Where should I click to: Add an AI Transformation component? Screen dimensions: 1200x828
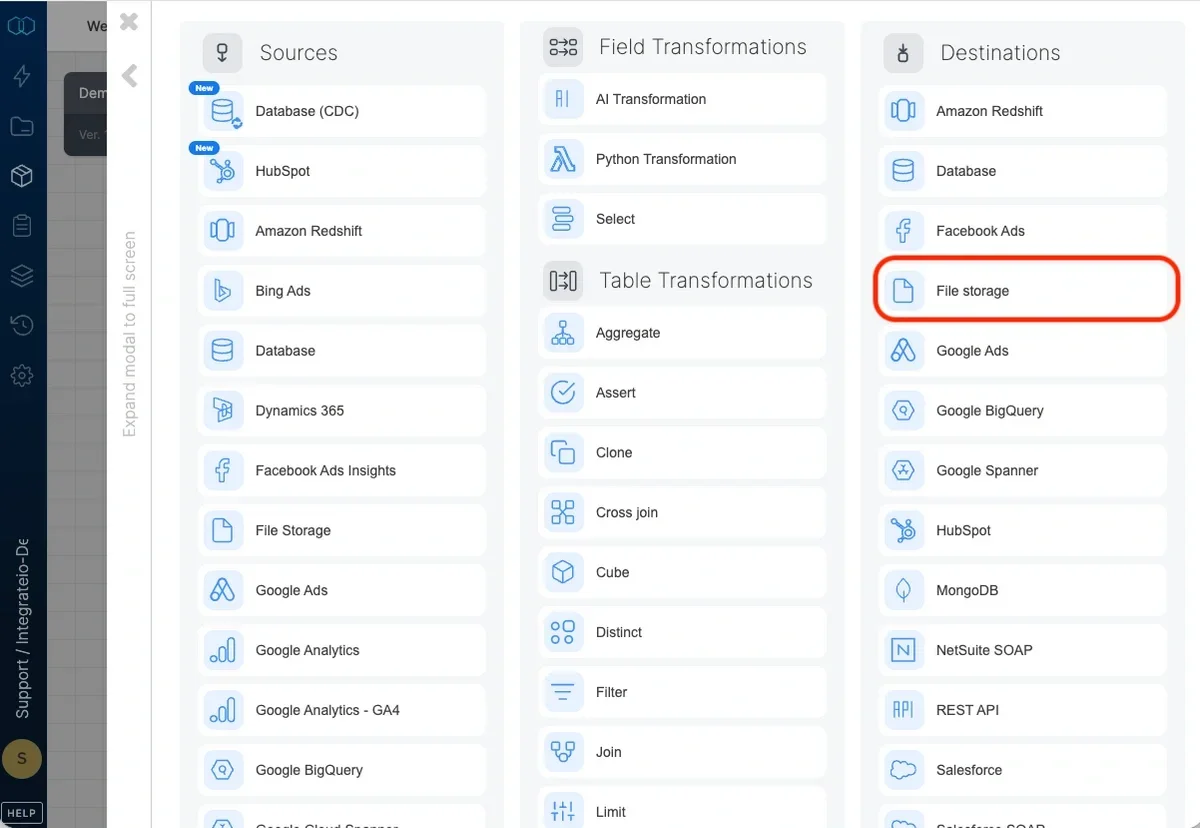(683, 99)
